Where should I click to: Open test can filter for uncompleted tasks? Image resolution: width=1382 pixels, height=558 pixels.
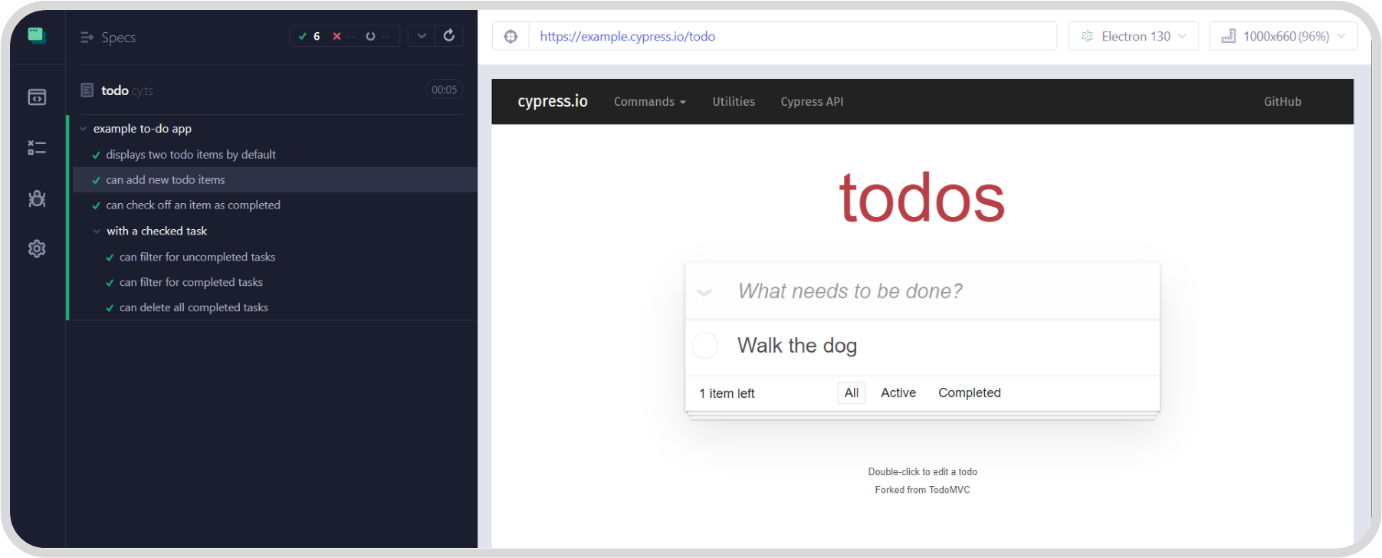[x=197, y=257]
